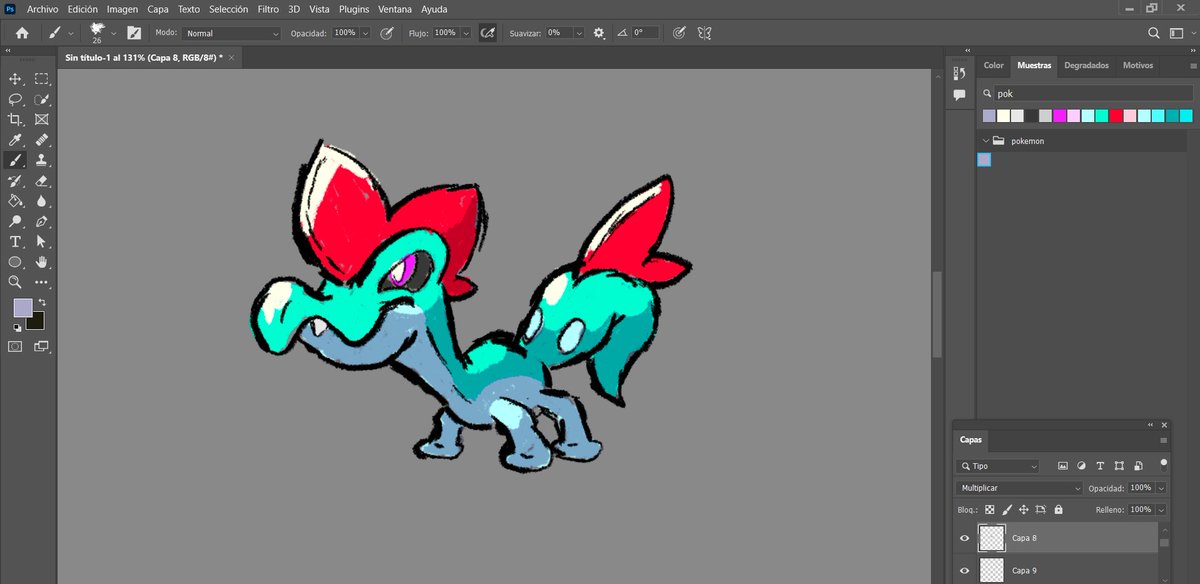Open the Opacidad dropdown in options bar

pyautogui.click(x=364, y=33)
